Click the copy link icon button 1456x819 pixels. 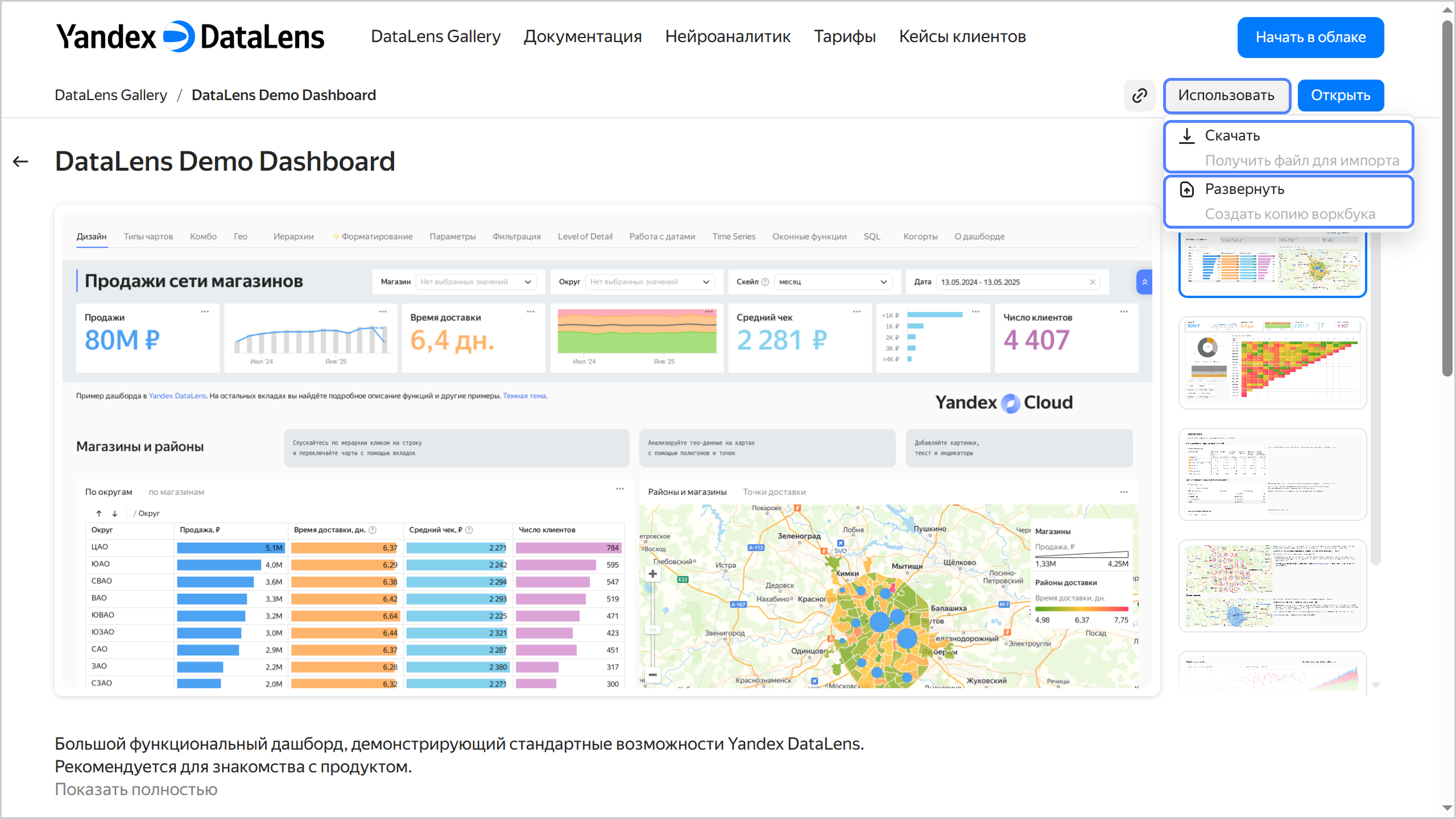(x=1139, y=96)
